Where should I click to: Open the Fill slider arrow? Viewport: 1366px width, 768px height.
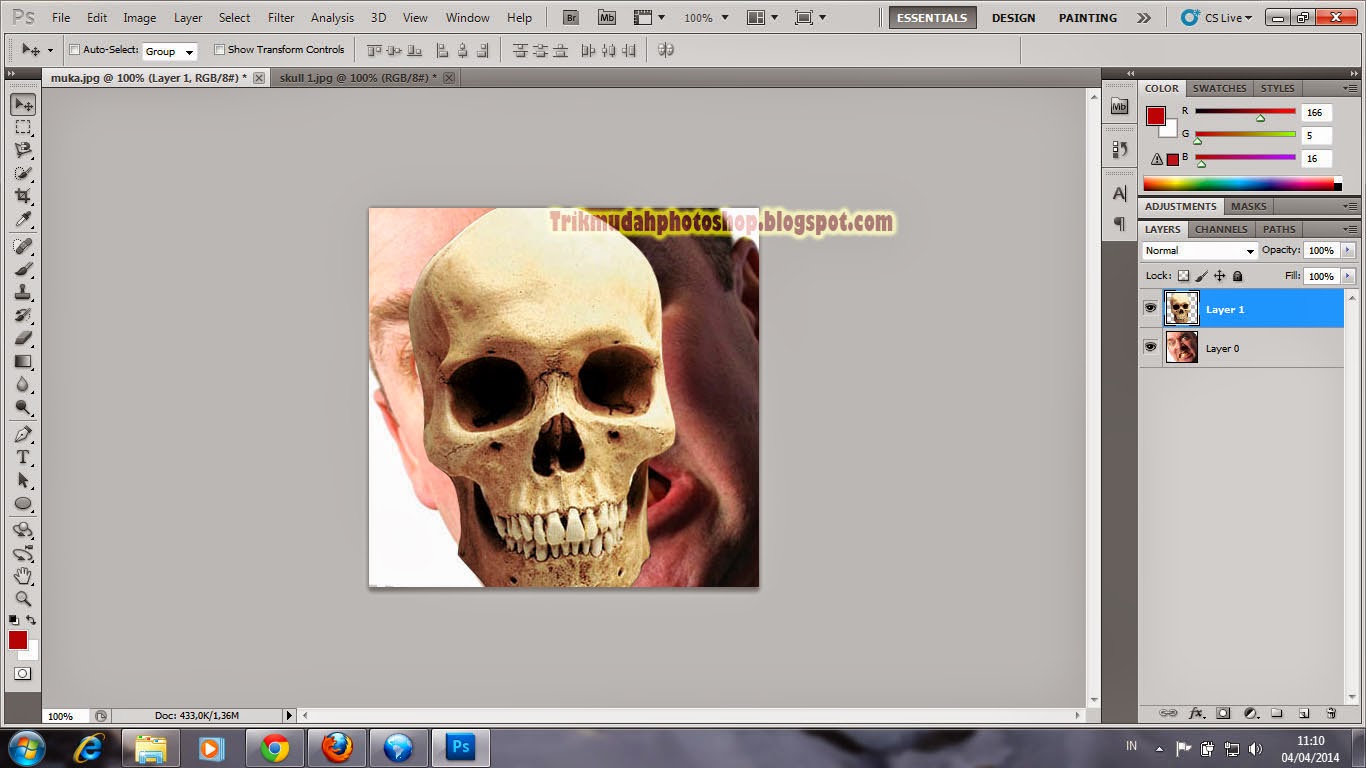(1348, 276)
